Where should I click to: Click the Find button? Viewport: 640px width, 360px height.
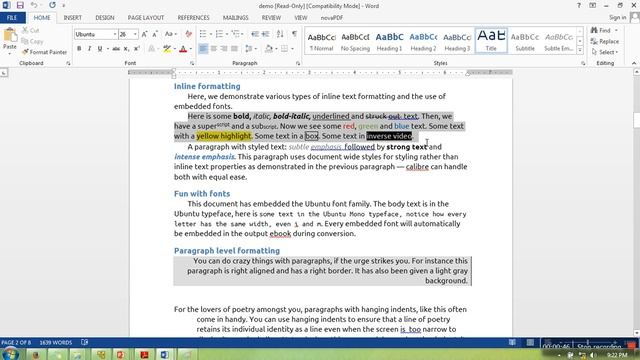coord(601,31)
